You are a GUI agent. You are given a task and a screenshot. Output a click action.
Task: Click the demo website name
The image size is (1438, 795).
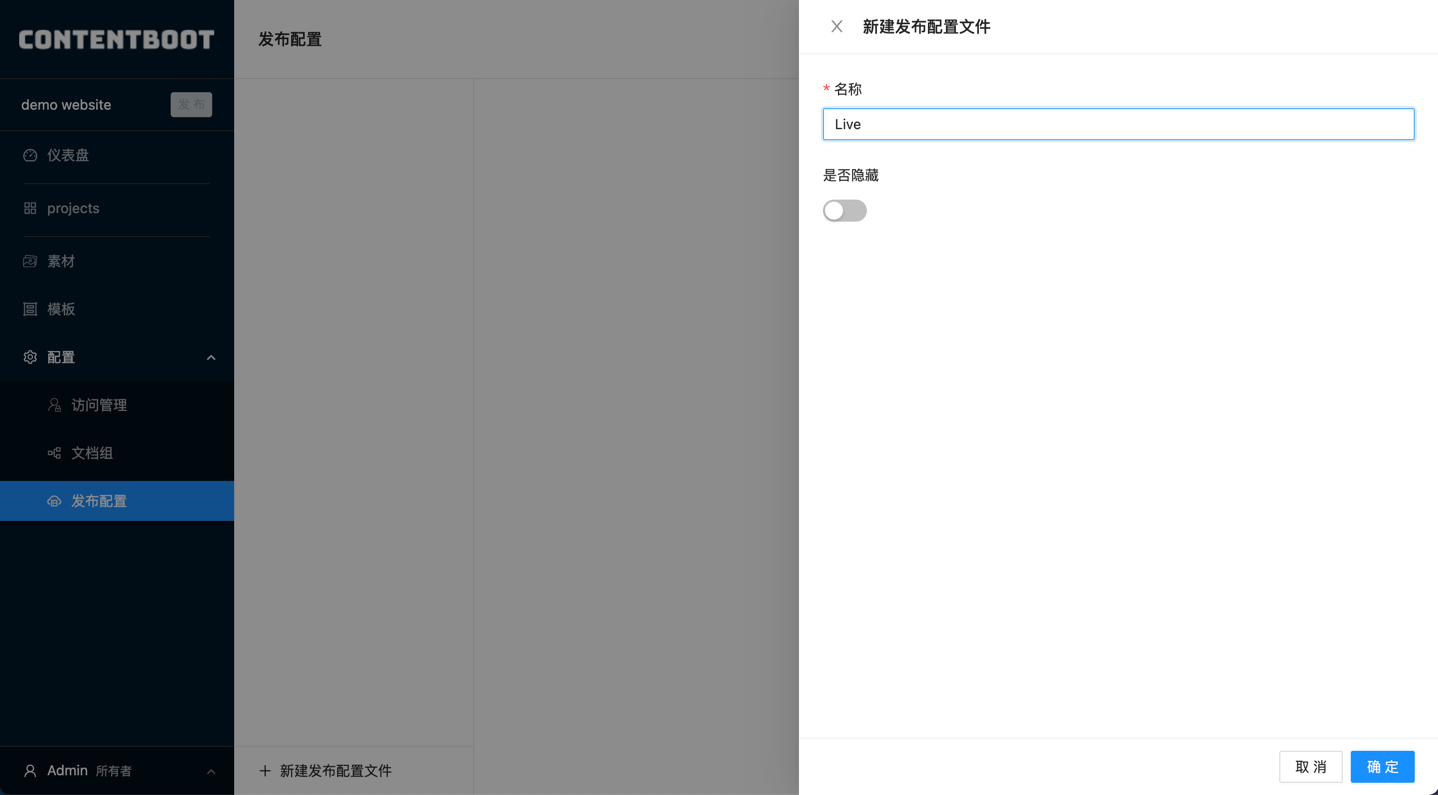click(66, 105)
